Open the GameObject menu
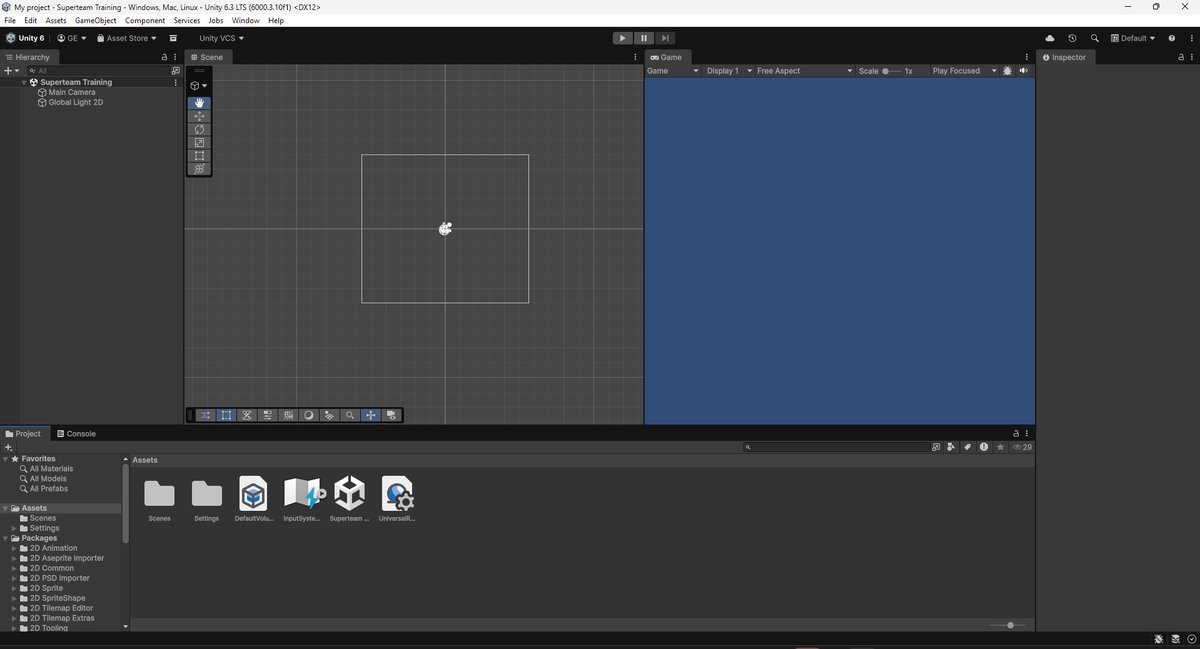 pyautogui.click(x=96, y=20)
